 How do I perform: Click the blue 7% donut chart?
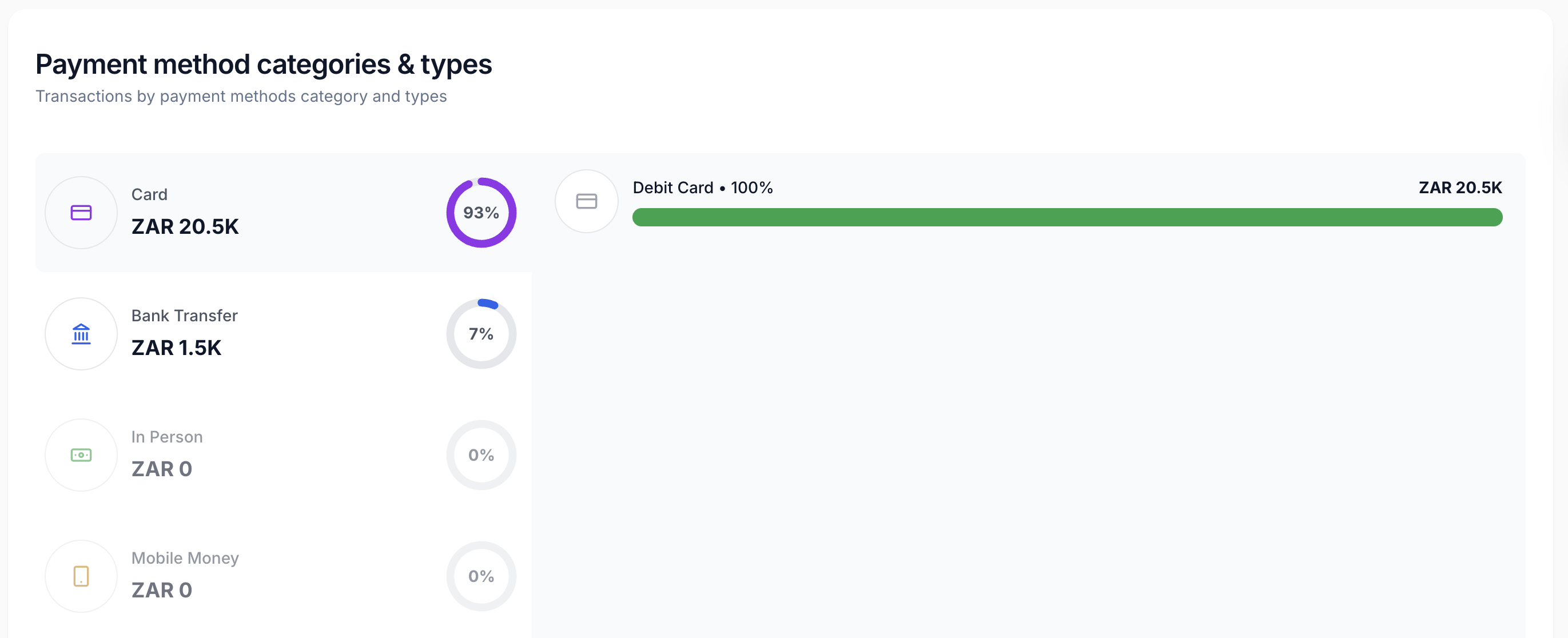point(481,334)
